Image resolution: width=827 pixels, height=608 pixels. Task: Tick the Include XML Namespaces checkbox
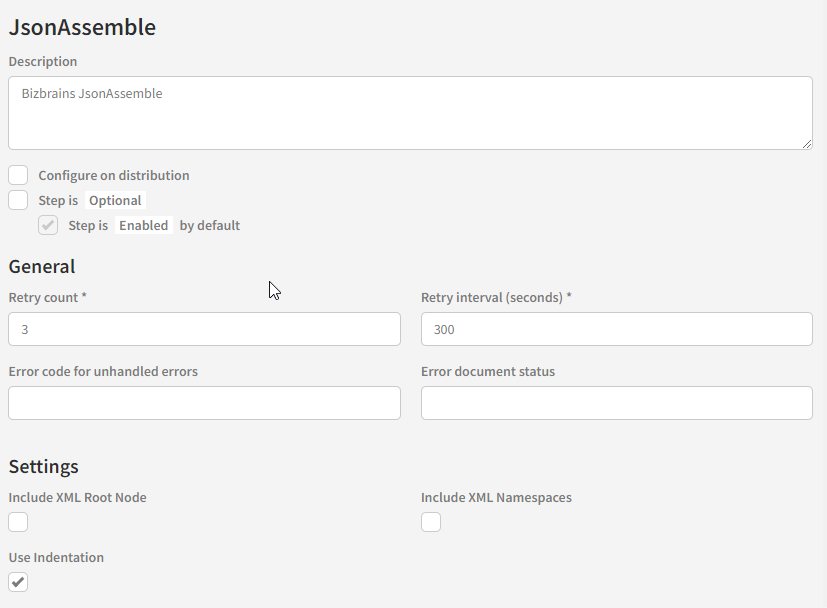click(431, 522)
